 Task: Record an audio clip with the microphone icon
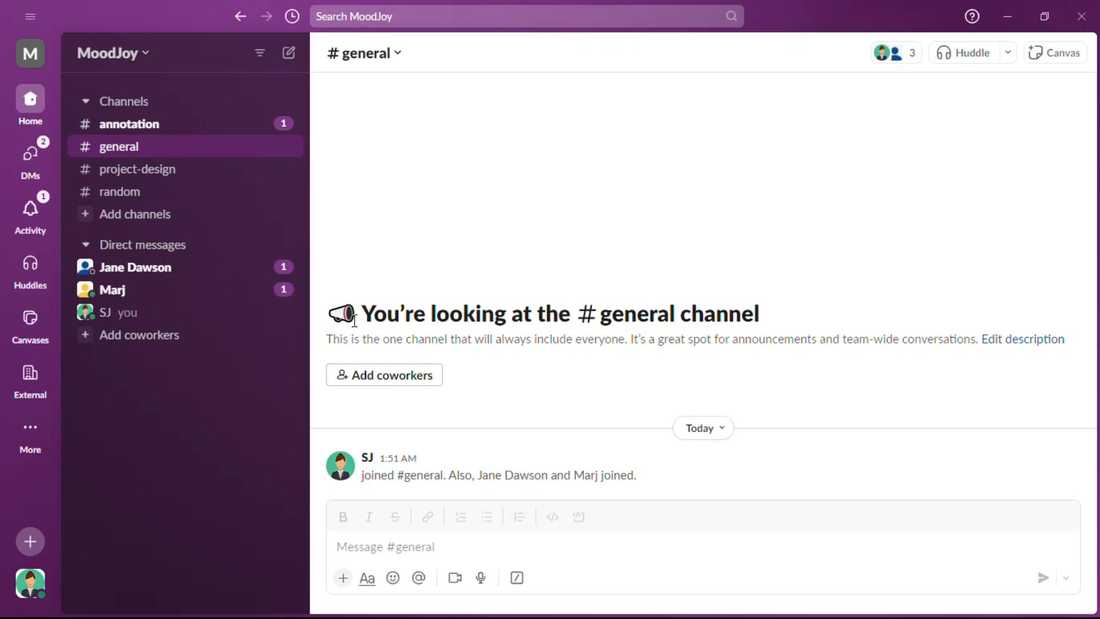[481, 577]
